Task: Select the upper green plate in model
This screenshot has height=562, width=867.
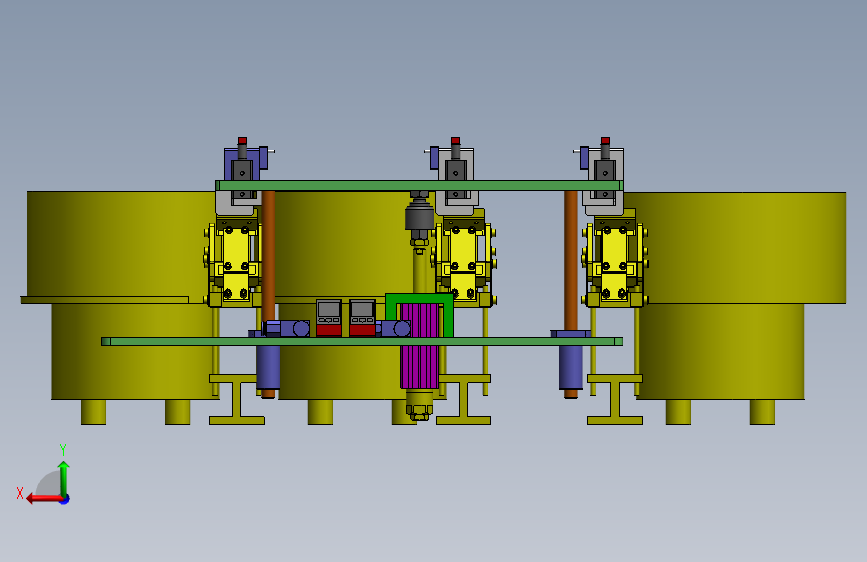Action: click(419, 186)
